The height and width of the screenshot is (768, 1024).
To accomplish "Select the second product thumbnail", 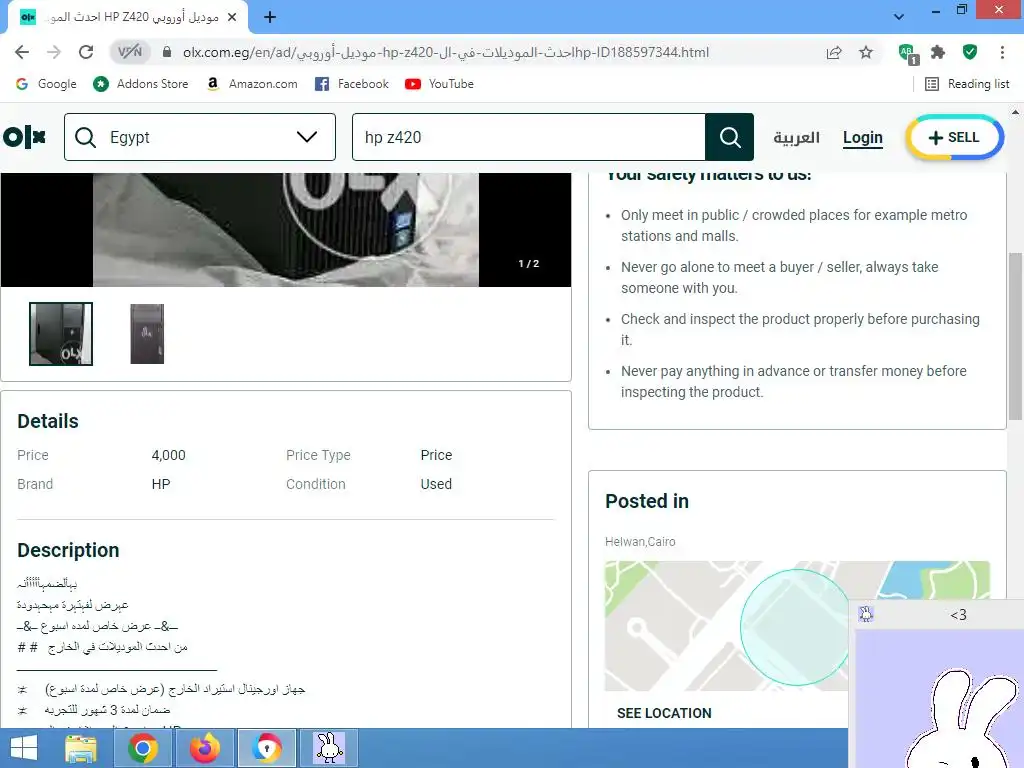I will click(147, 334).
